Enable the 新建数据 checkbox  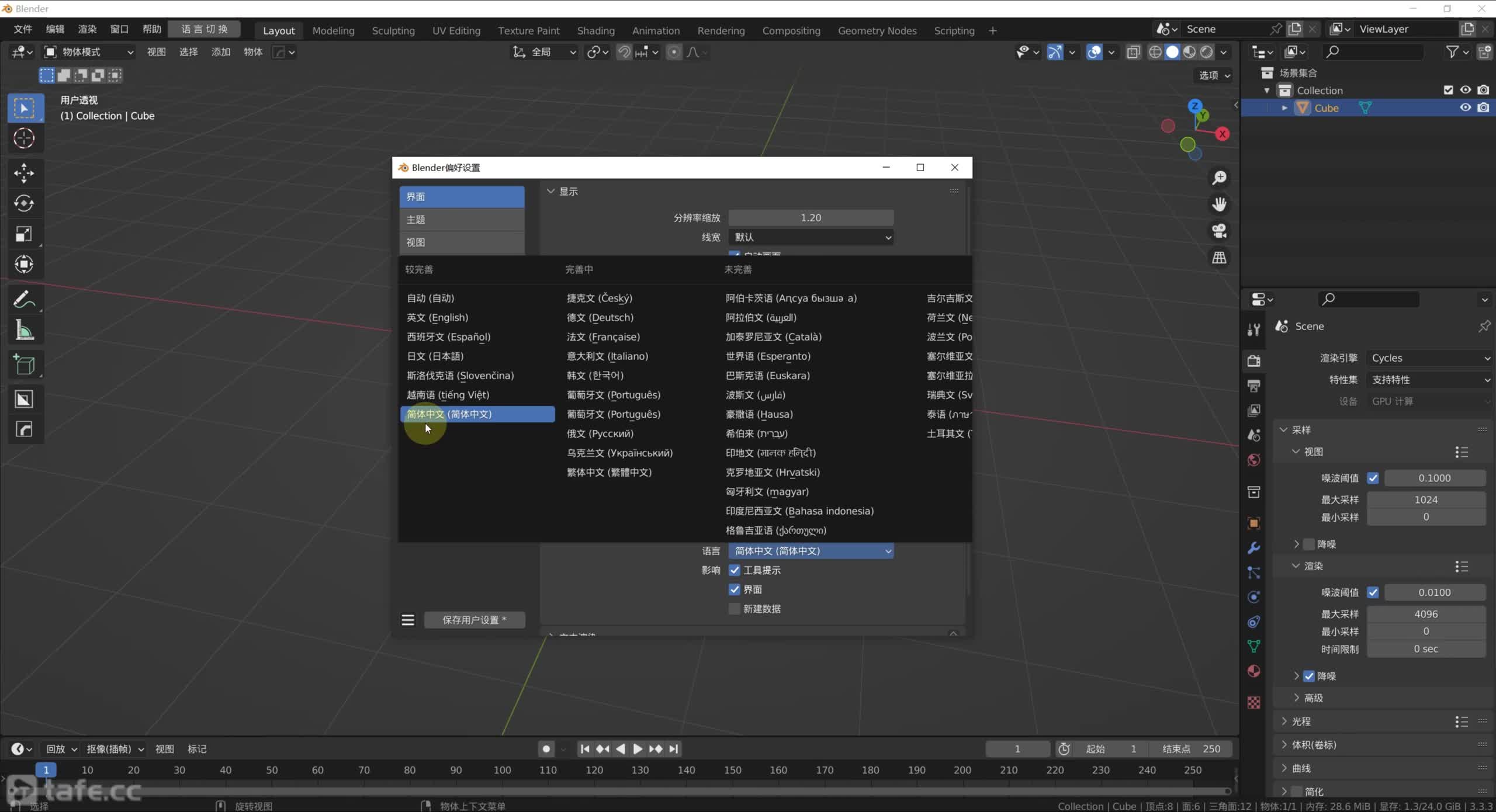point(735,609)
